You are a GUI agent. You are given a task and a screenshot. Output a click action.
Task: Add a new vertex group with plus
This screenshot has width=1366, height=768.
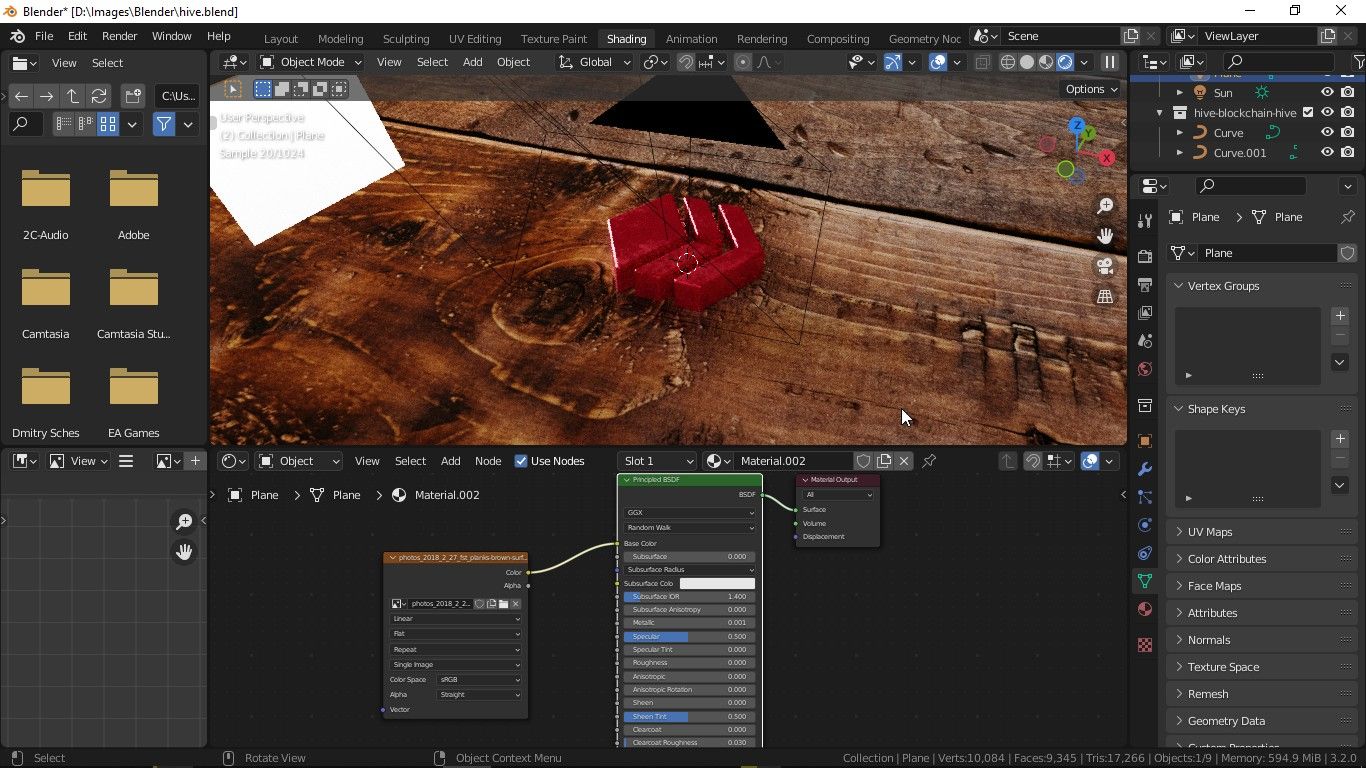(x=1340, y=316)
